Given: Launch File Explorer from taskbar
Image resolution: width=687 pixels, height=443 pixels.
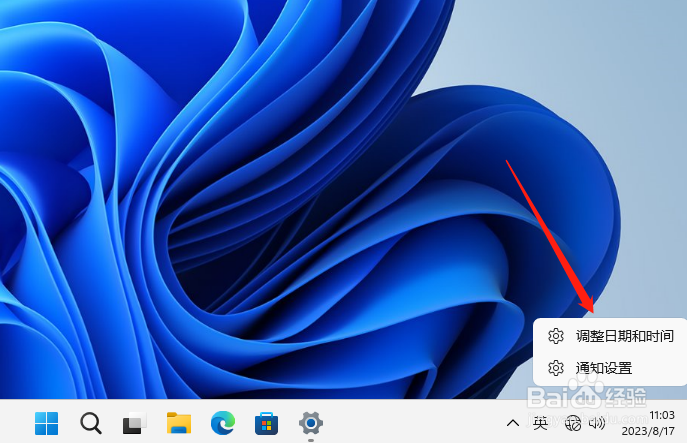Looking at the screenshot, I should [179, 423].
